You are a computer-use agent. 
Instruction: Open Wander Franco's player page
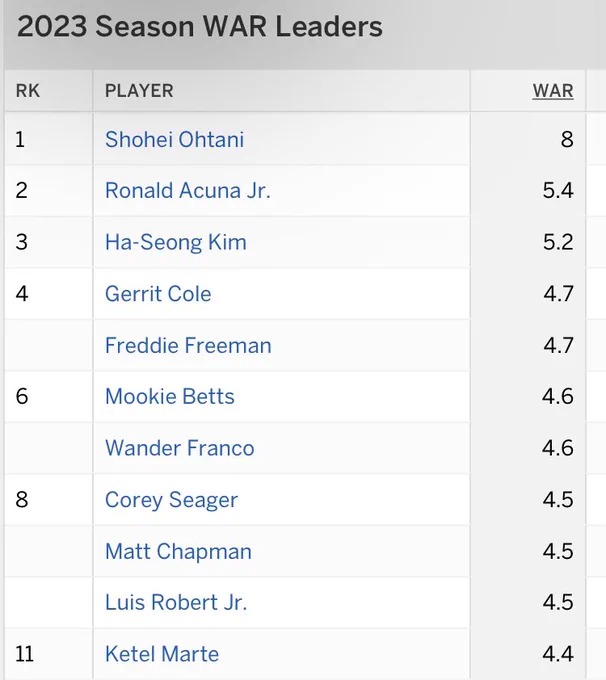(x=179, y=448)
